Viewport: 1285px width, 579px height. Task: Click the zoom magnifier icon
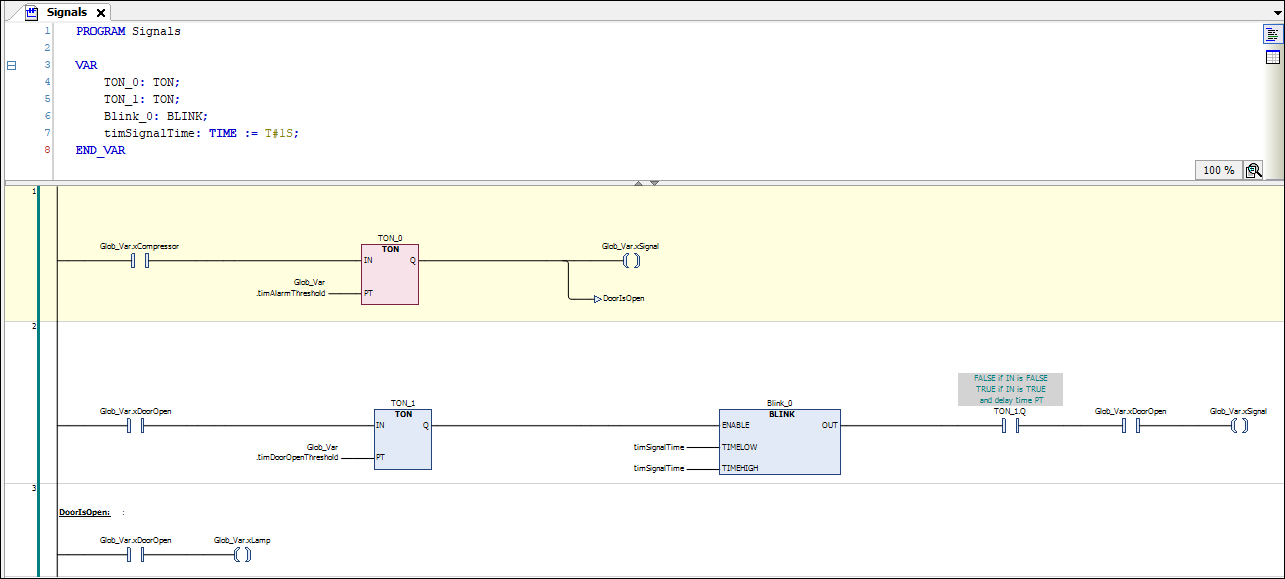pyautogui.click(x=1253, y=170)
